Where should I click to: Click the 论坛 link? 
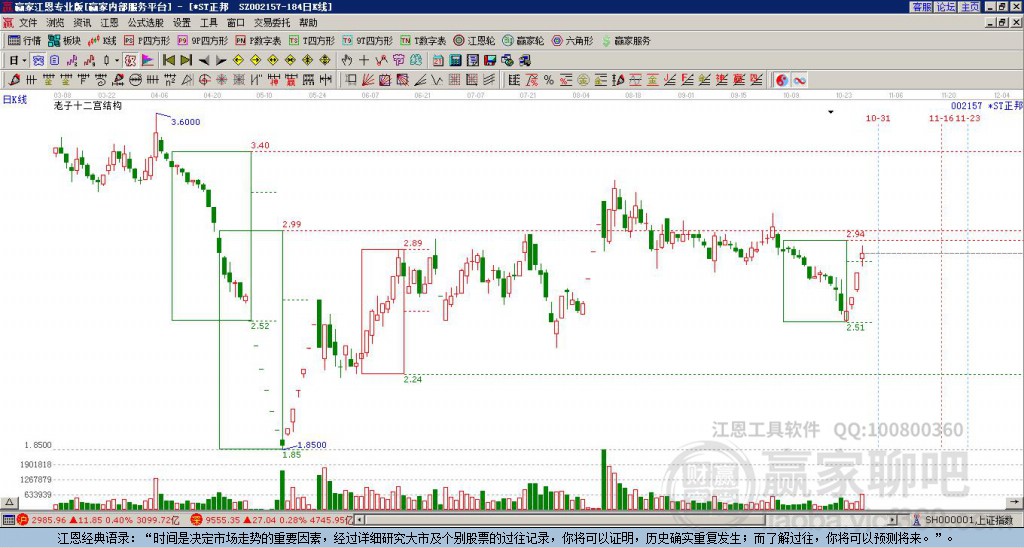tap(946, 7)
